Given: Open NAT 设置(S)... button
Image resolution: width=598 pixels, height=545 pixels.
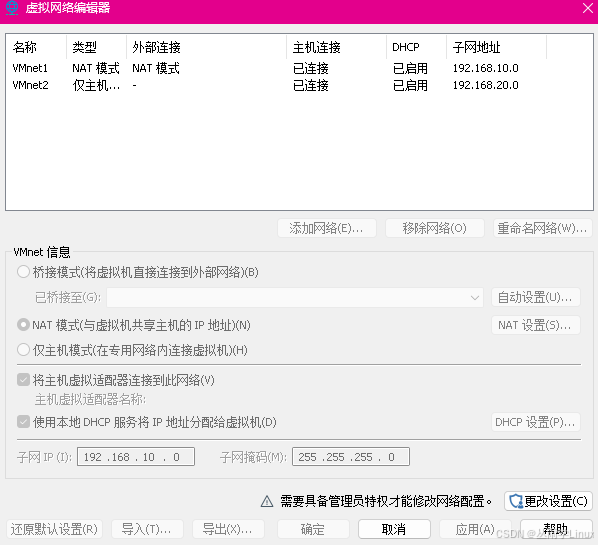Looking at the screenshot, I should click(x=536, y=325).
